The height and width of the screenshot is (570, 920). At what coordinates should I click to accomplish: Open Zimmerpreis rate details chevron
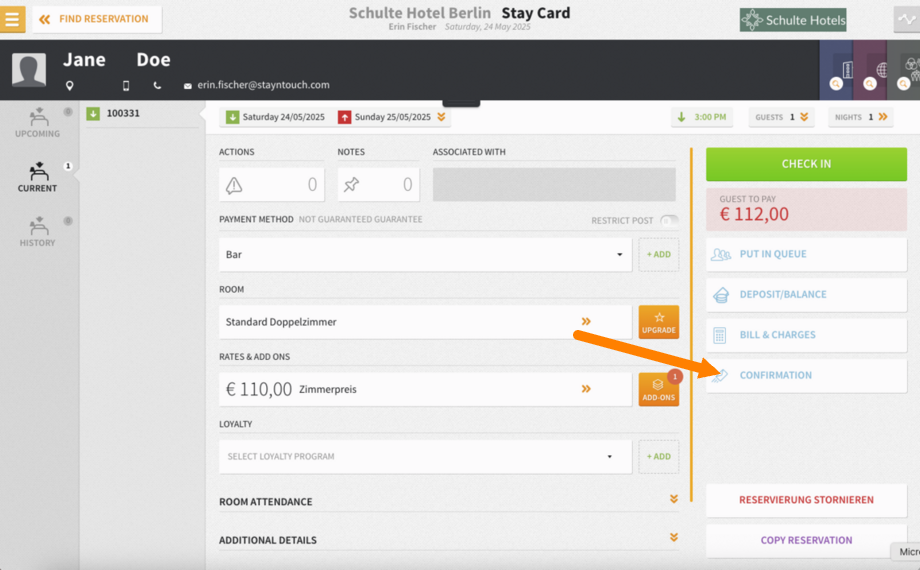(x=586, y=389)
